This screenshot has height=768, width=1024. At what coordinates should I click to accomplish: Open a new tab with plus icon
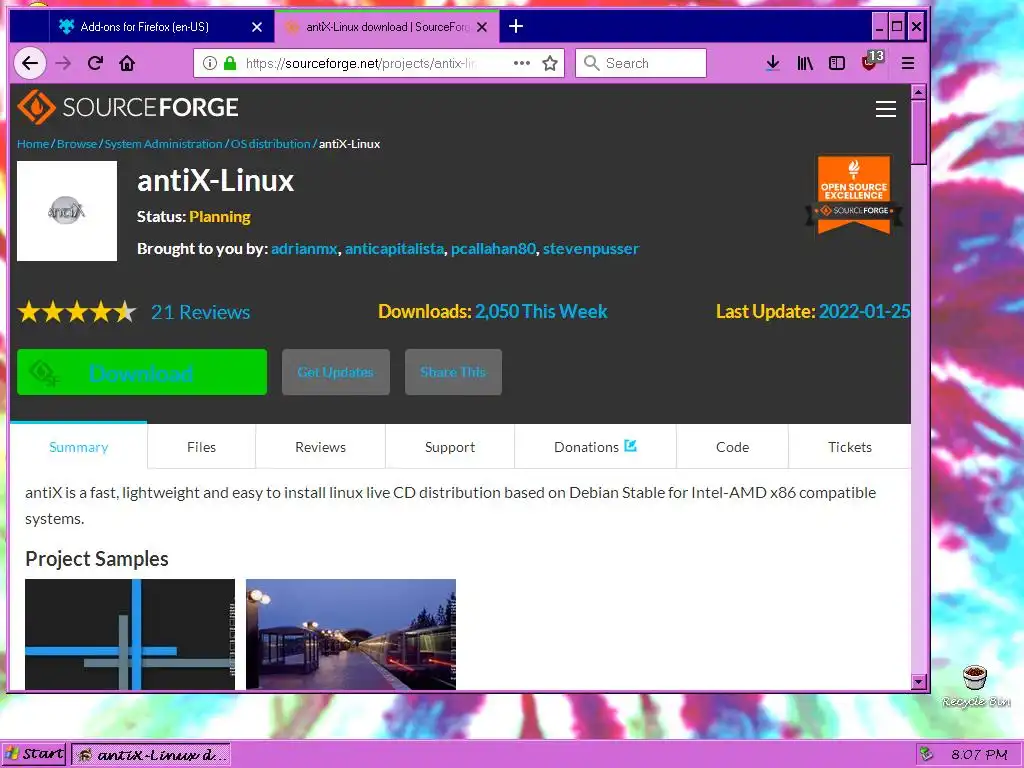point(516,26)
